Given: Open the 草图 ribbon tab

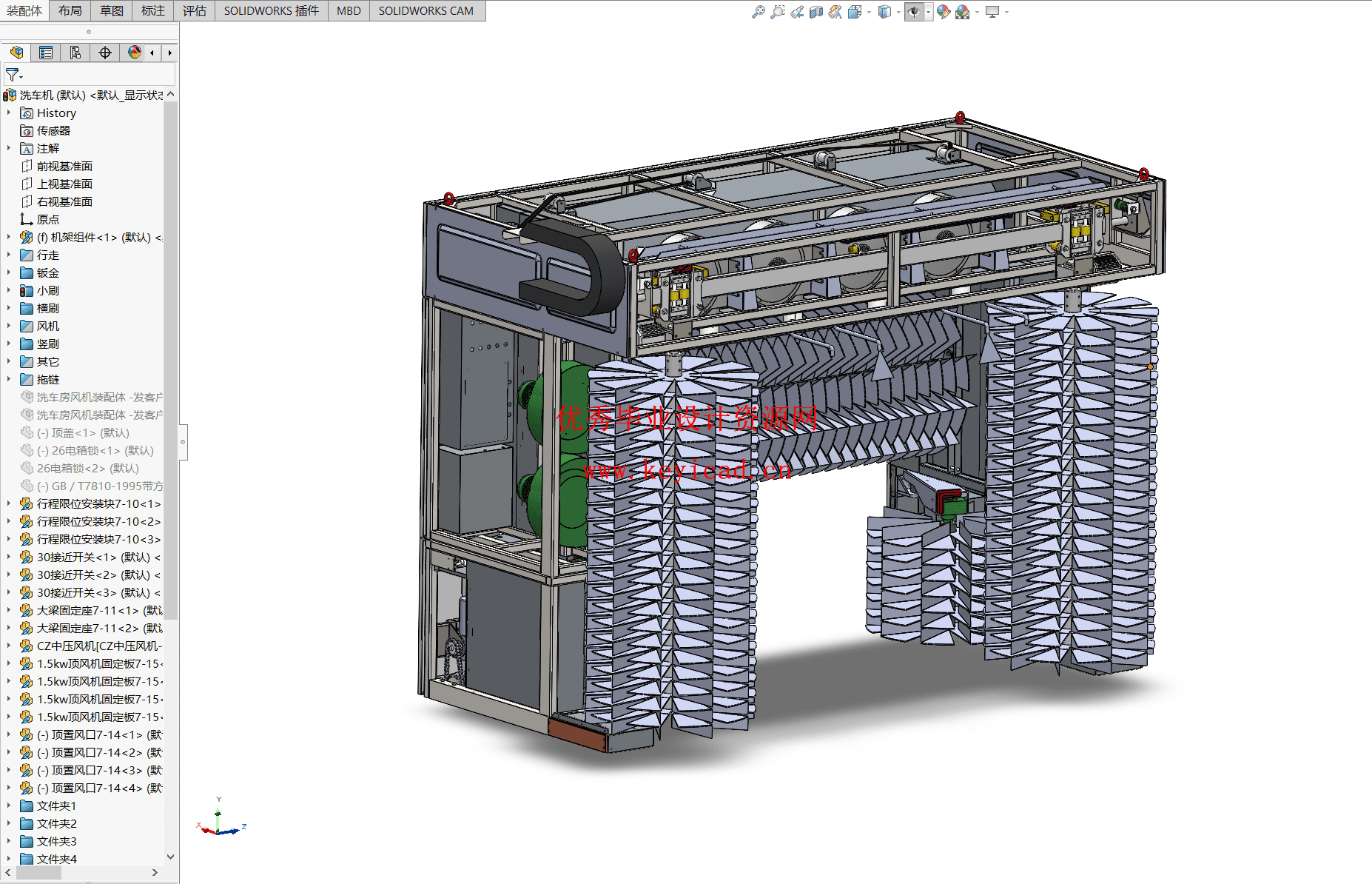Looking at the screenshot, I should 112,10.
